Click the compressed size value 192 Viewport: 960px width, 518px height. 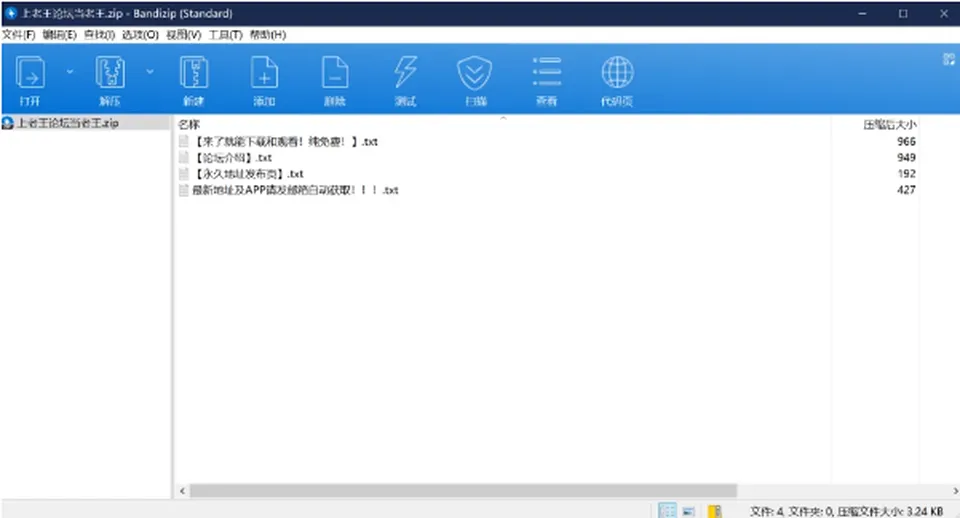coord(906,173)
